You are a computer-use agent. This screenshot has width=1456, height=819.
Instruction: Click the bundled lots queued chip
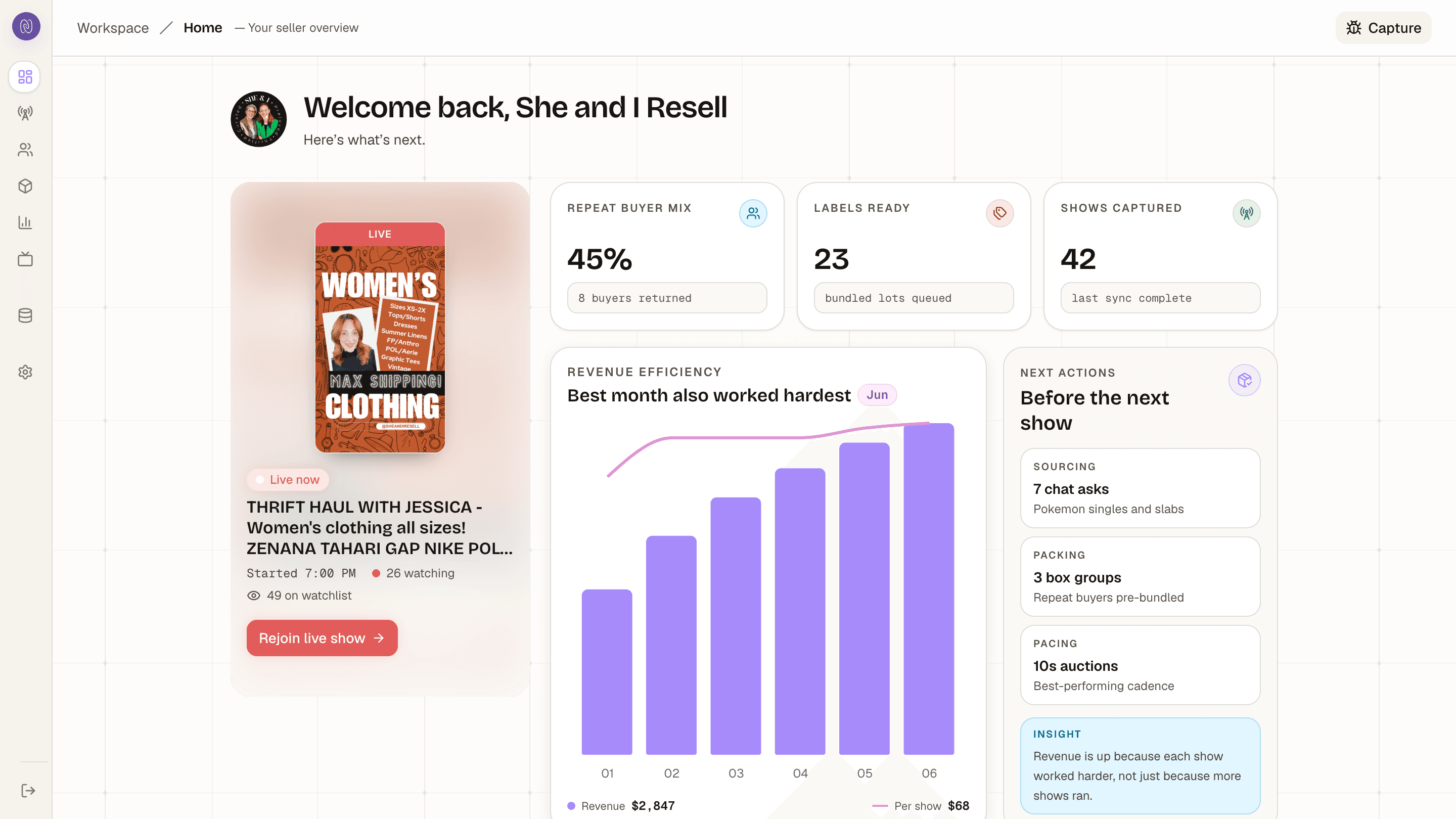914,298
